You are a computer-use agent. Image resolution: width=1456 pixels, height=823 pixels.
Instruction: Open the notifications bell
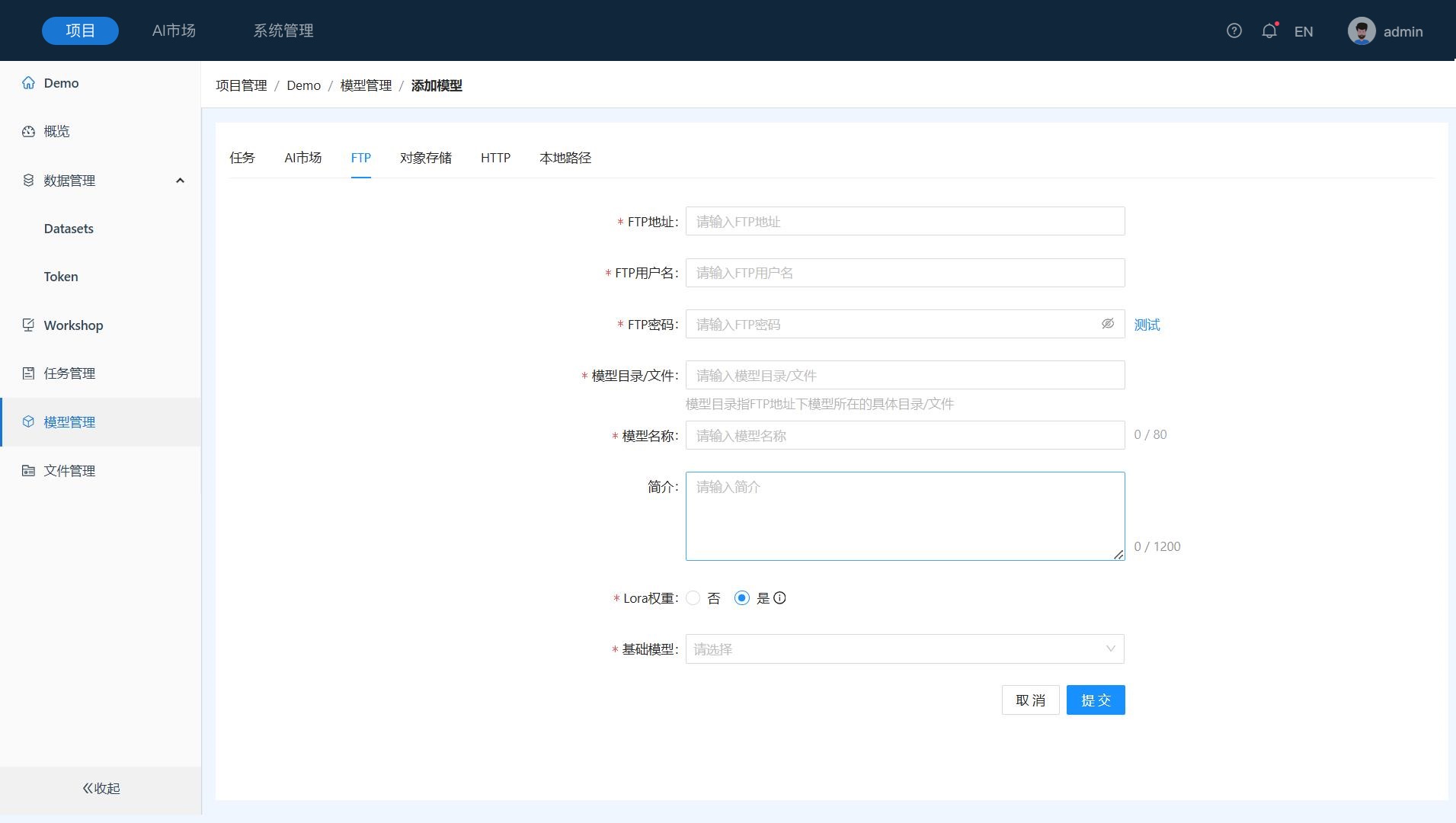click(1269, 31)
